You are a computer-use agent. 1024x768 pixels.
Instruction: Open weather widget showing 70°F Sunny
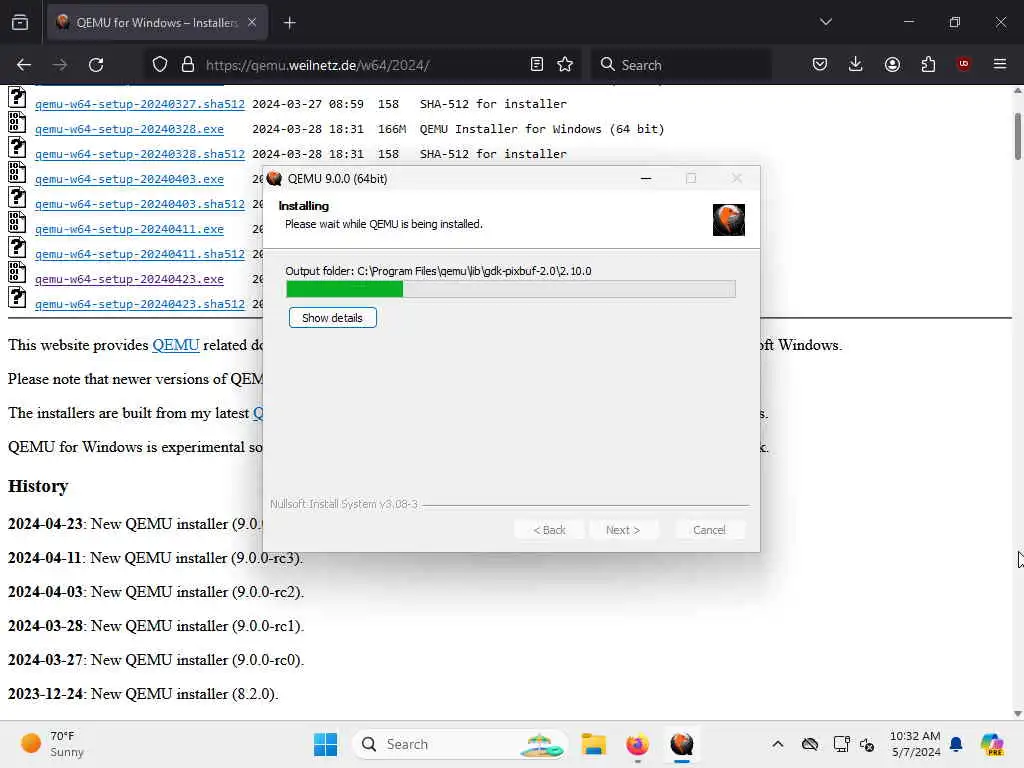[x=52, y=744]
